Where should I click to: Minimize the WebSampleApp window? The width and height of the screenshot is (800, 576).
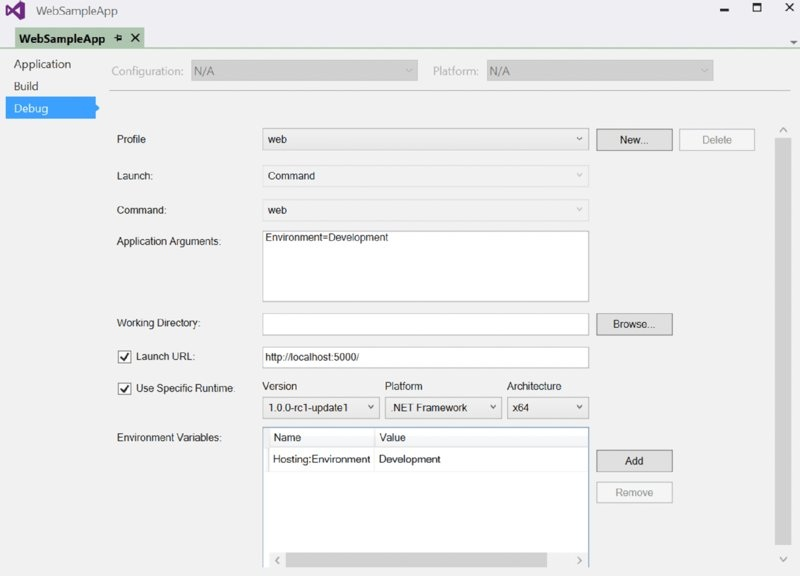(724, 10)
